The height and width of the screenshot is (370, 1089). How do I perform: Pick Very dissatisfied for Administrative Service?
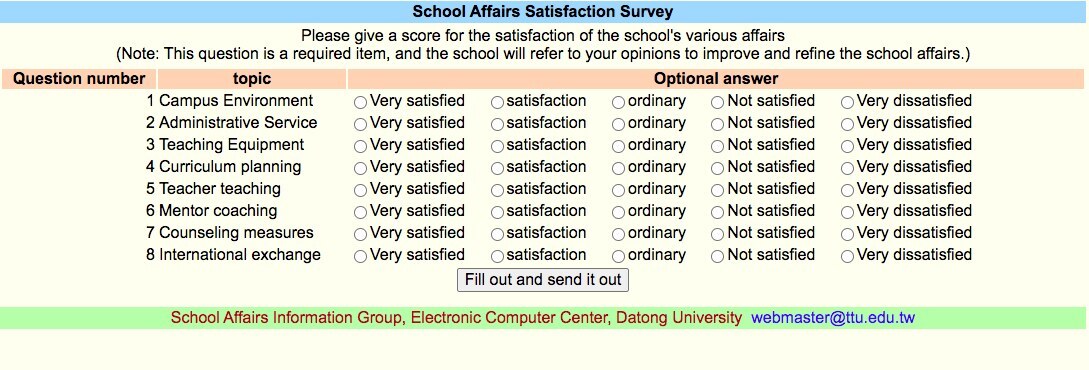click(x=847, y=124)
